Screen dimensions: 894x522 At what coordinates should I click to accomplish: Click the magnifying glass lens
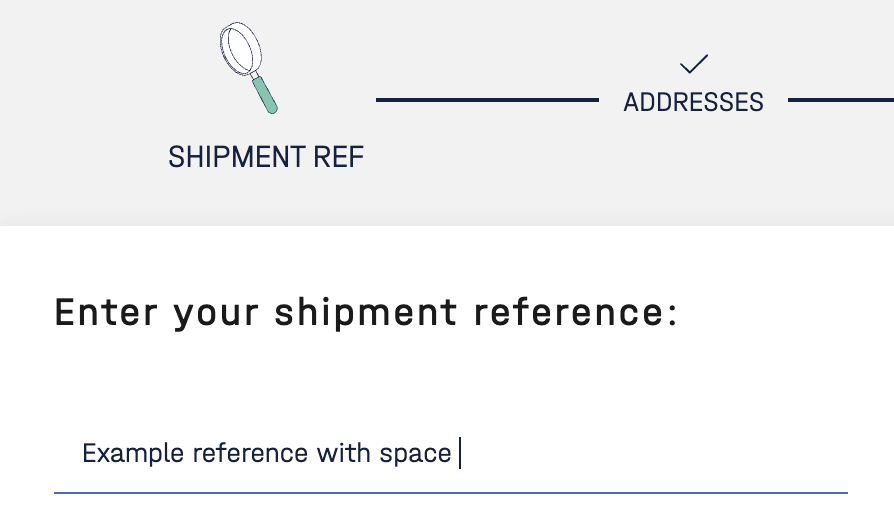click(x=240, y=49)
